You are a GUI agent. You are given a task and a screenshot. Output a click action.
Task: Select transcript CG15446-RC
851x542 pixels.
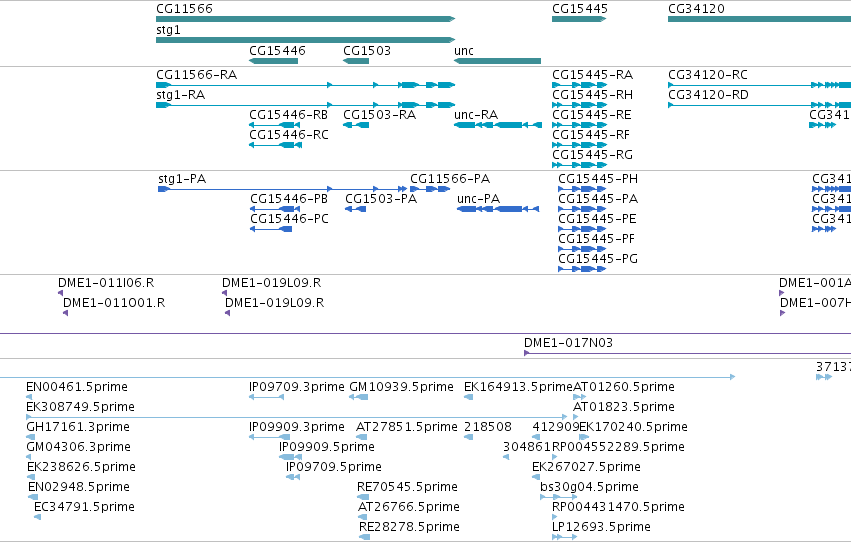[x=289, y=135]
